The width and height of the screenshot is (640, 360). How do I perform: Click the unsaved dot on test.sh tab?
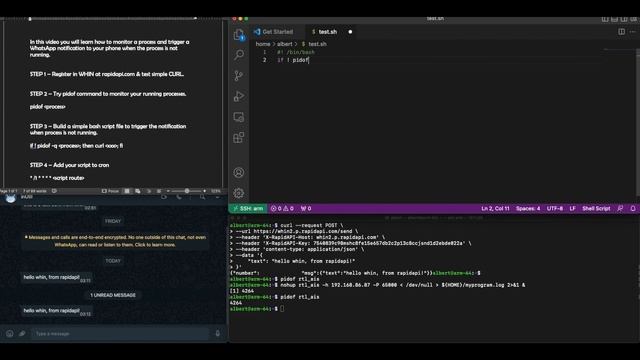coord(350,32)
